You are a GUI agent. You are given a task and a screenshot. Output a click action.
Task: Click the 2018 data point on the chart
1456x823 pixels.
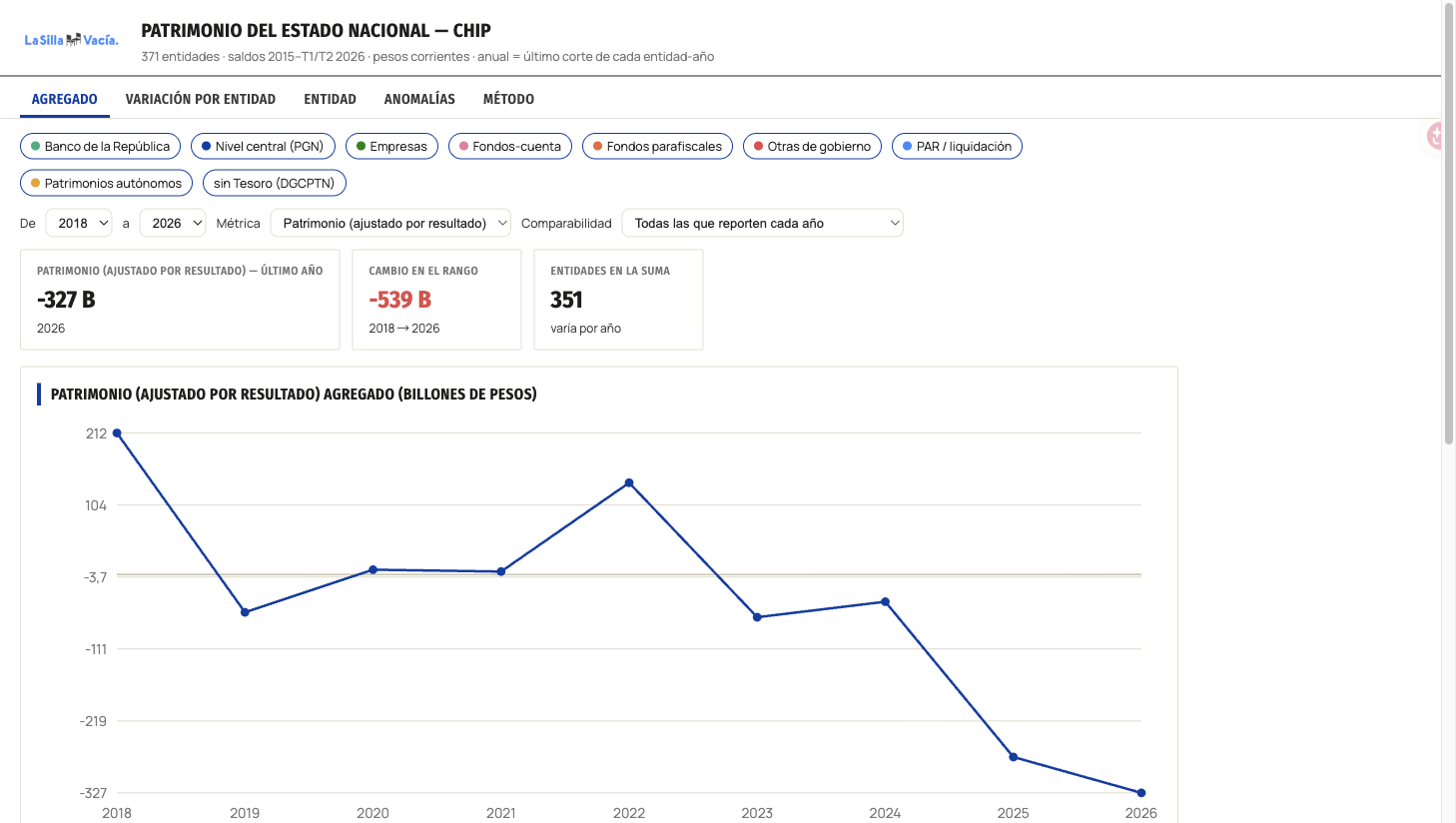point(117,433)
